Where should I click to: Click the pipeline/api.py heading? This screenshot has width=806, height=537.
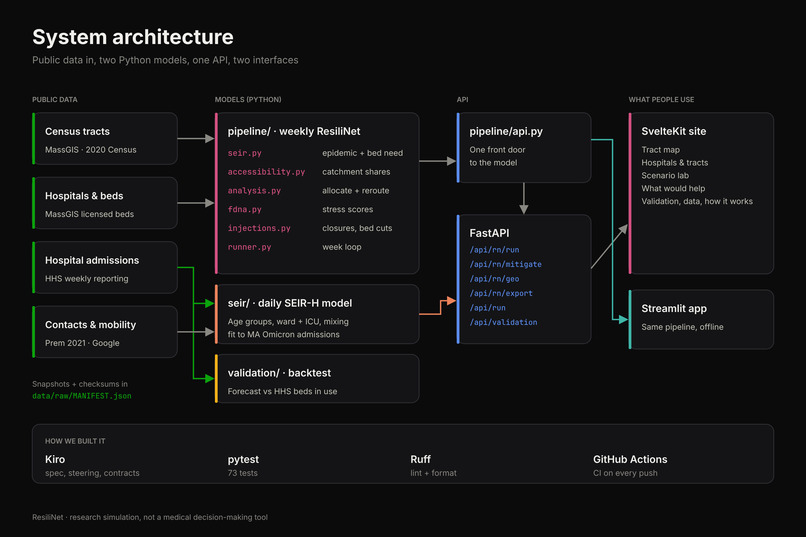tap(506, 131)
